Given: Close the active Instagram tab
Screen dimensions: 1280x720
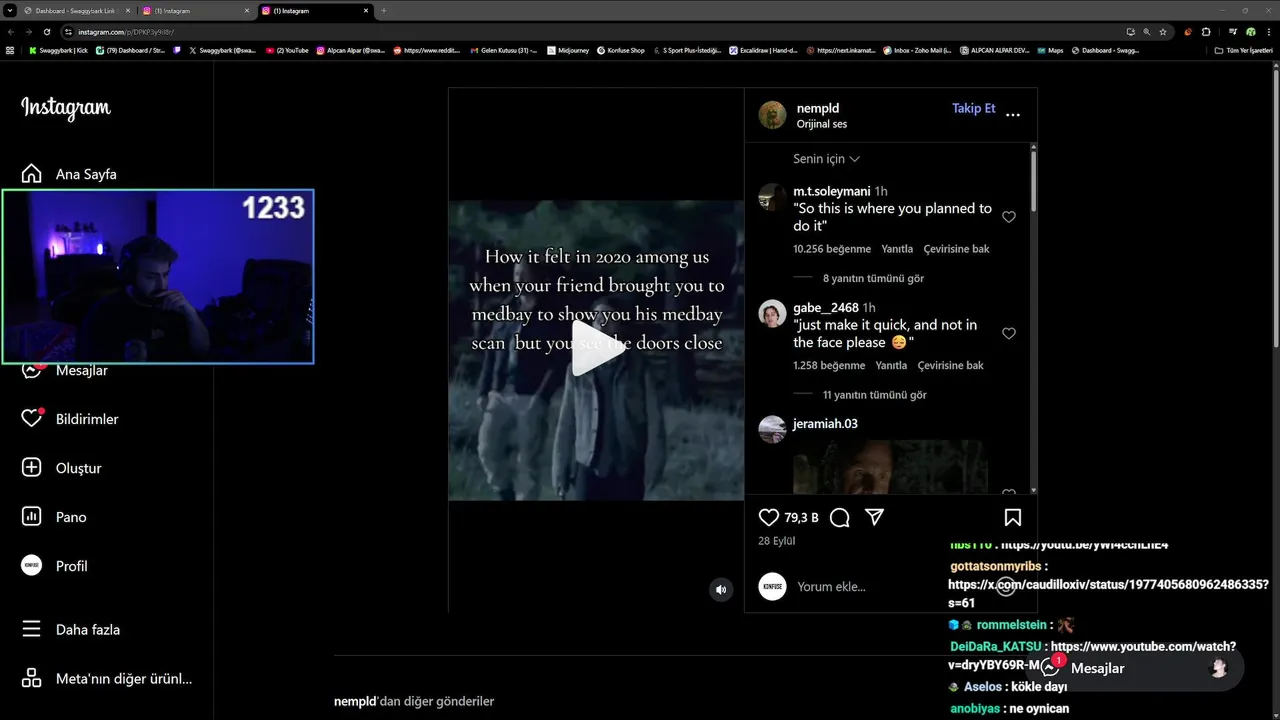Looking at the screenshot, I should click(x=366, y=10).
